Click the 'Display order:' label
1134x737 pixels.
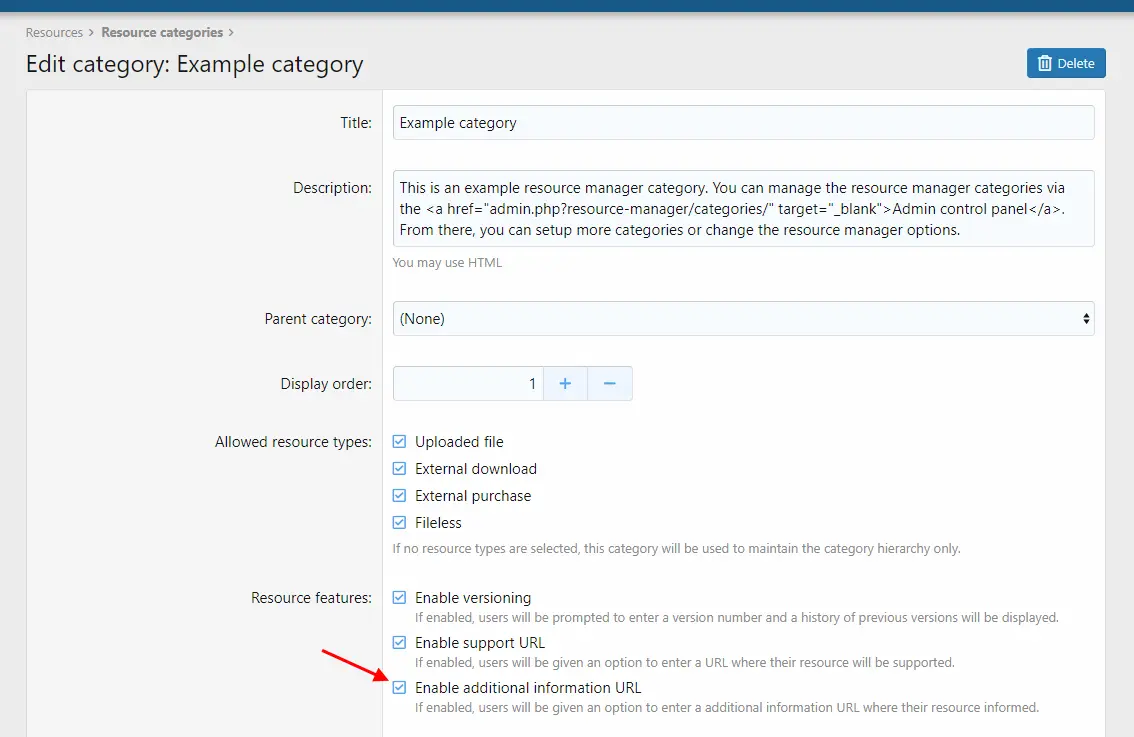(x=326, y=384)
